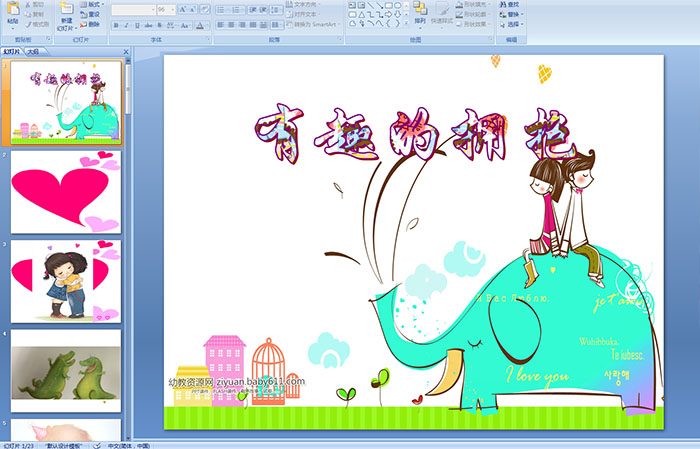Open the Arrange (排列) tool
The width and height of the screenshot is (700, 449).
point(420,12)
